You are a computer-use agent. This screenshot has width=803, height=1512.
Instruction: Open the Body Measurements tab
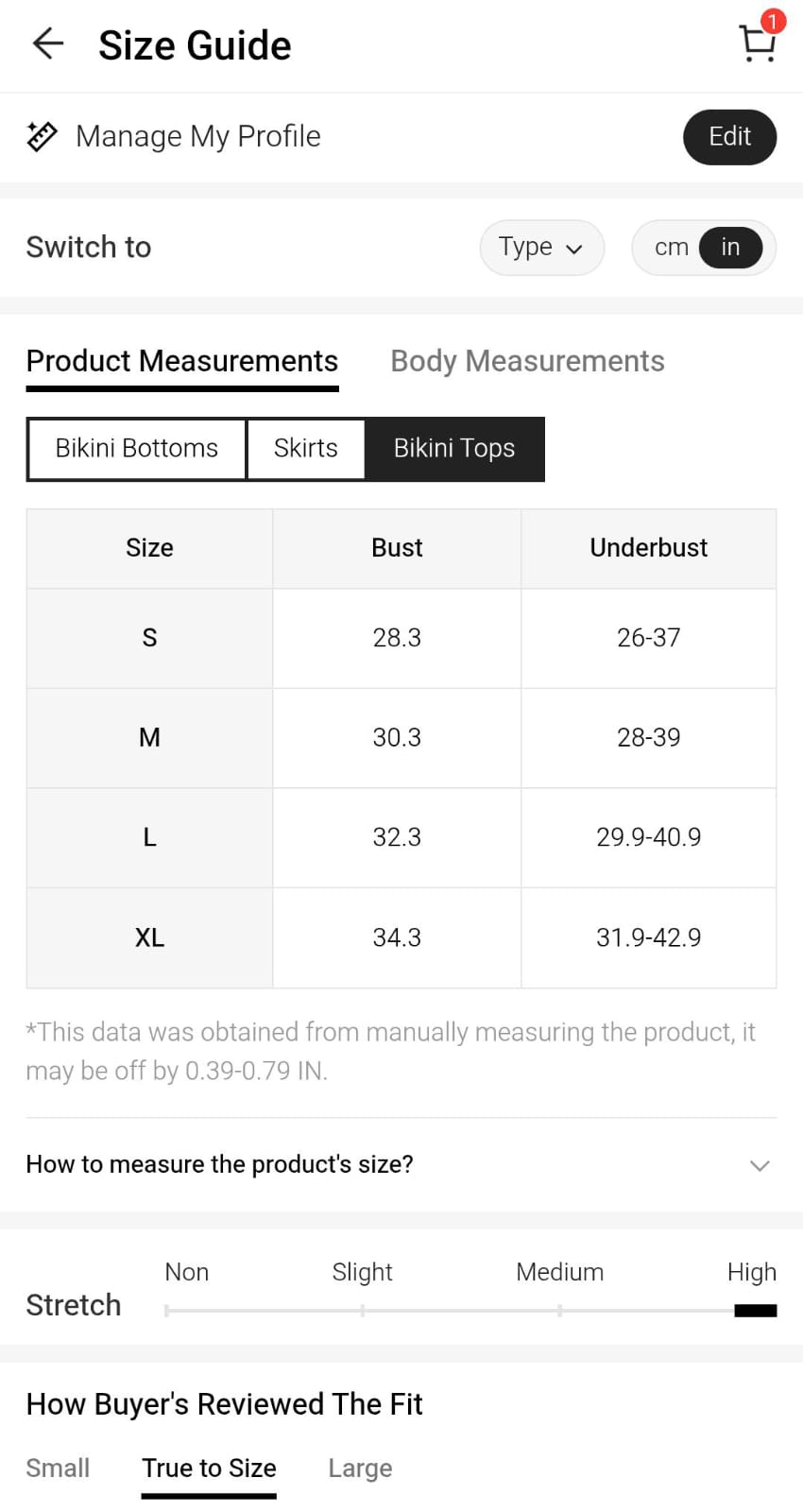point(527,361)
